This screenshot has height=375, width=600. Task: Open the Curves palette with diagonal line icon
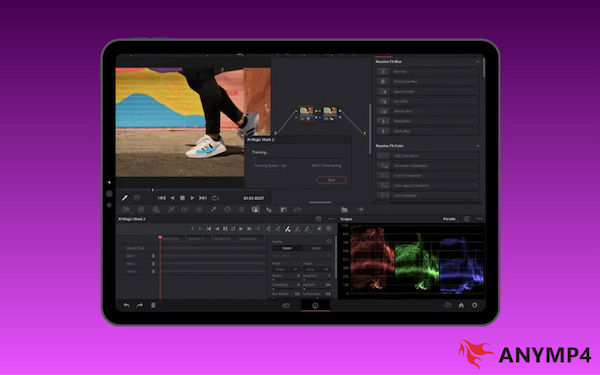(171, 209)
